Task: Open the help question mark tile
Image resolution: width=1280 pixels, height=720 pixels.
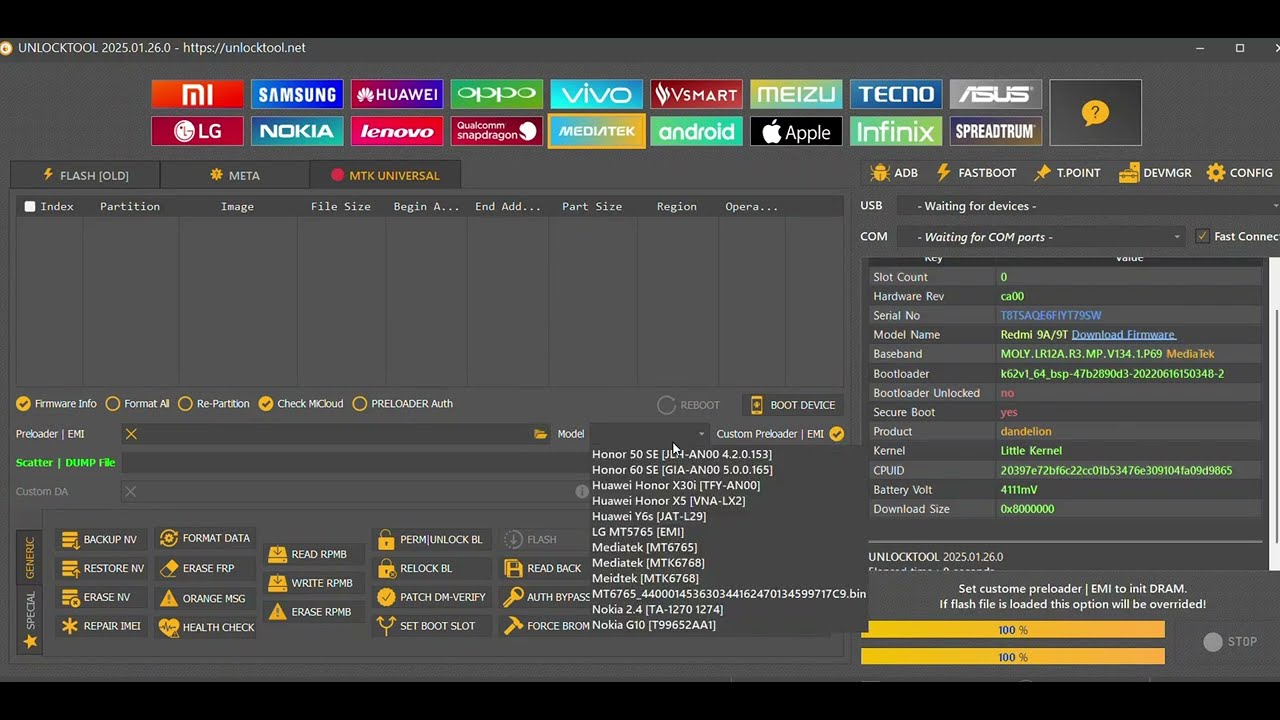Action: [1096, 112]
